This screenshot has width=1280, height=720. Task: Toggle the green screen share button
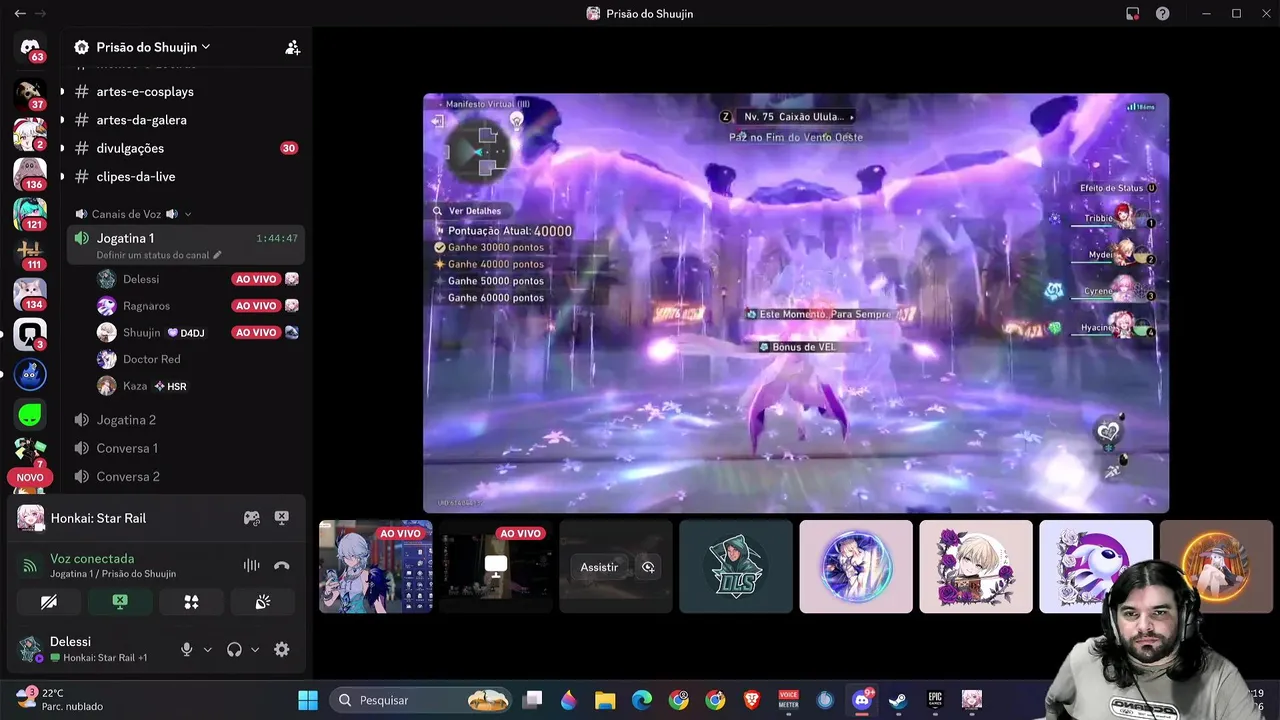[x=120, y=602]
